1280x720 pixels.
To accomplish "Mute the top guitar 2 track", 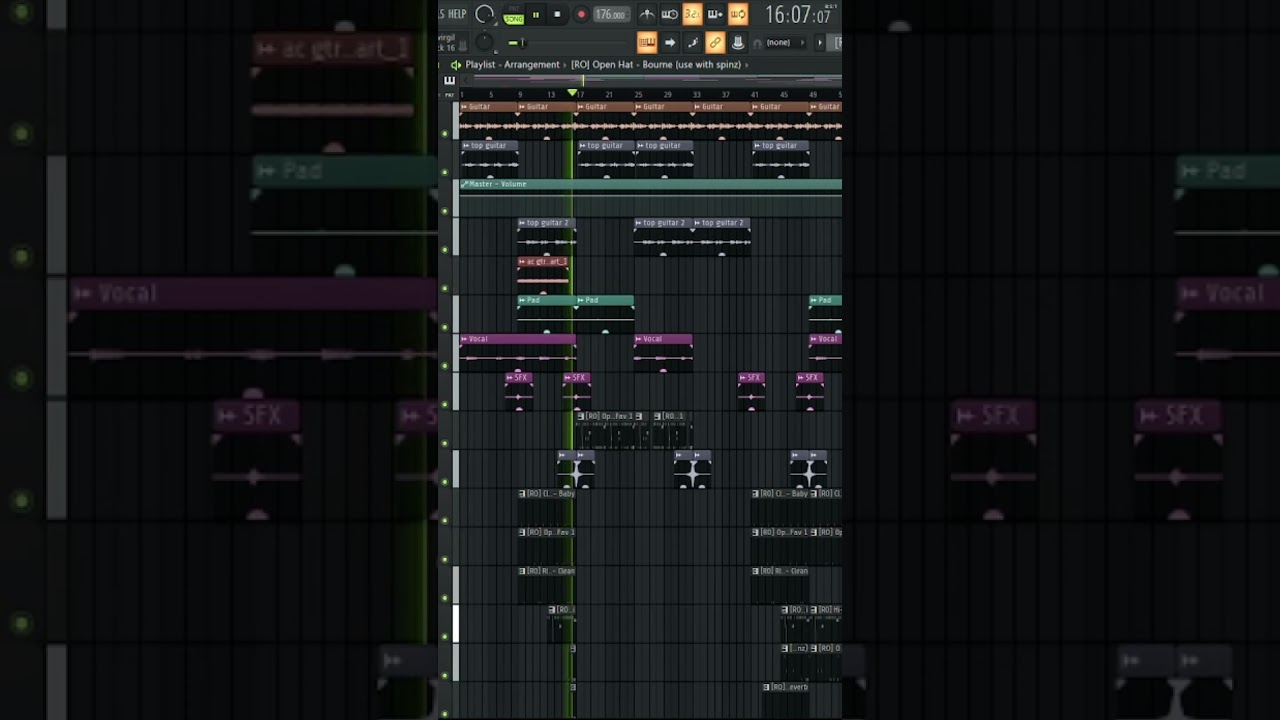I will coord(445,250).
